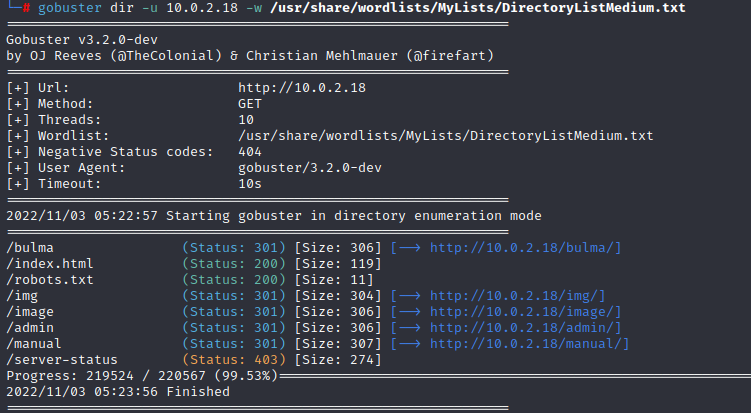Open the http://10.0.2.18/manual/ redirect link
The height and width of the screenshot is (413, 751).
pyautogui.click(x=530, y=343)
